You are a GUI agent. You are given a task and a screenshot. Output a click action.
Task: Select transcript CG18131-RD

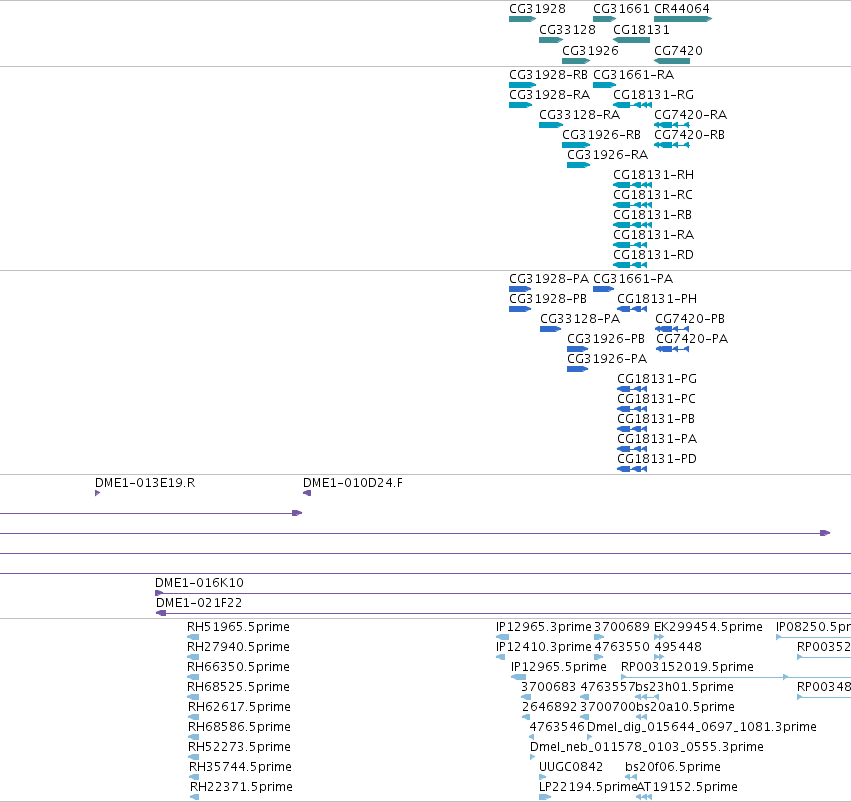point(630,265)
